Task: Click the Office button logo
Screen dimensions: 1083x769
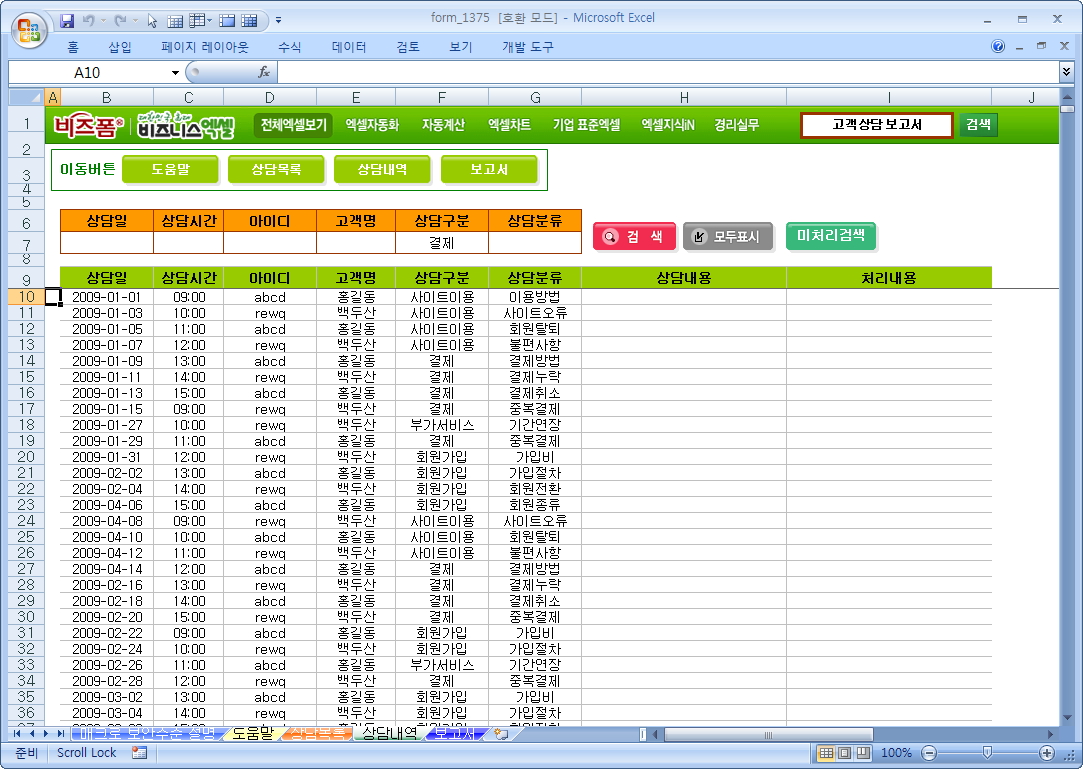Action: (x=30, y=27)
